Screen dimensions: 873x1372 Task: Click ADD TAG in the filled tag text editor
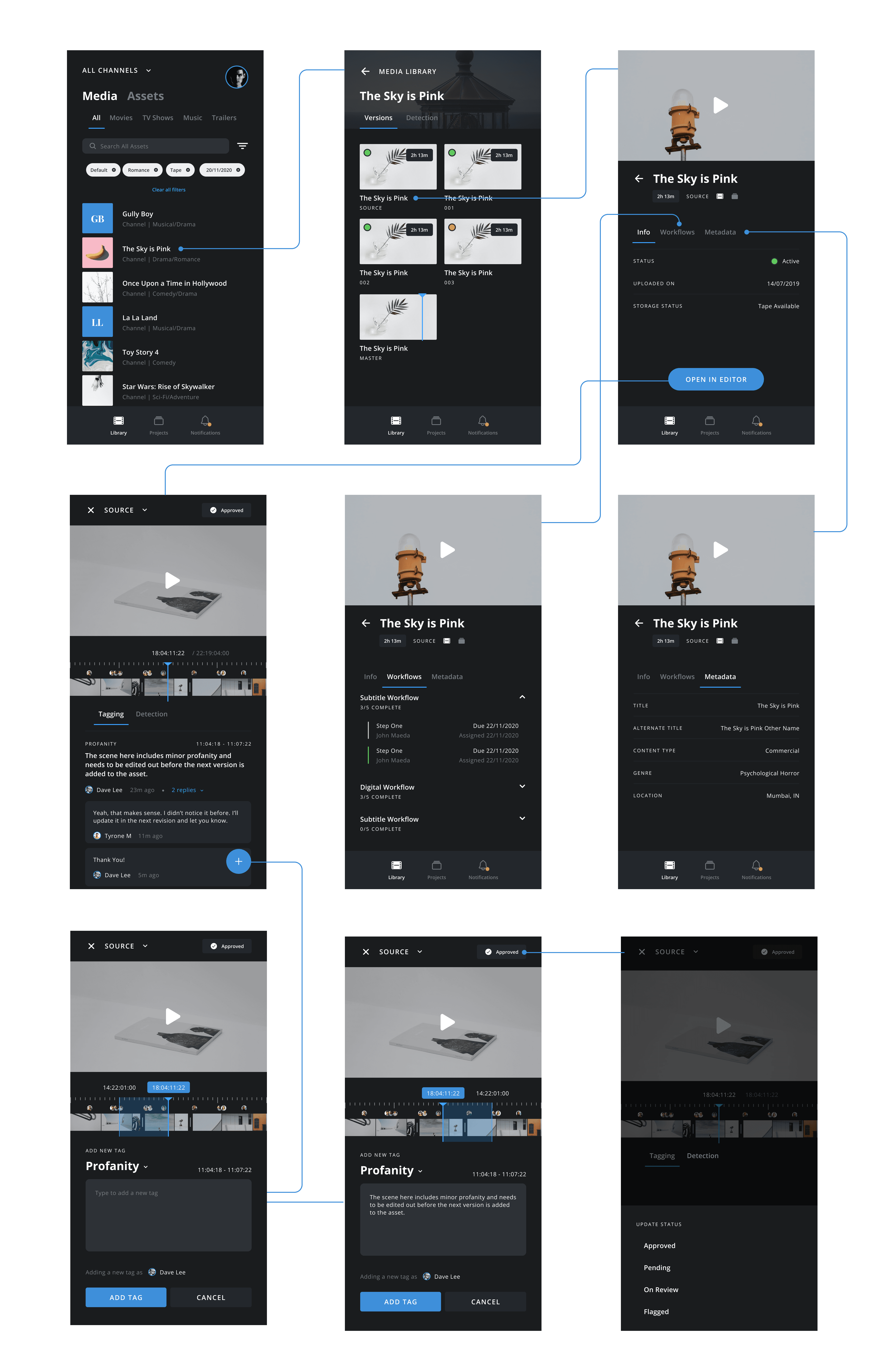point(400,1301)
